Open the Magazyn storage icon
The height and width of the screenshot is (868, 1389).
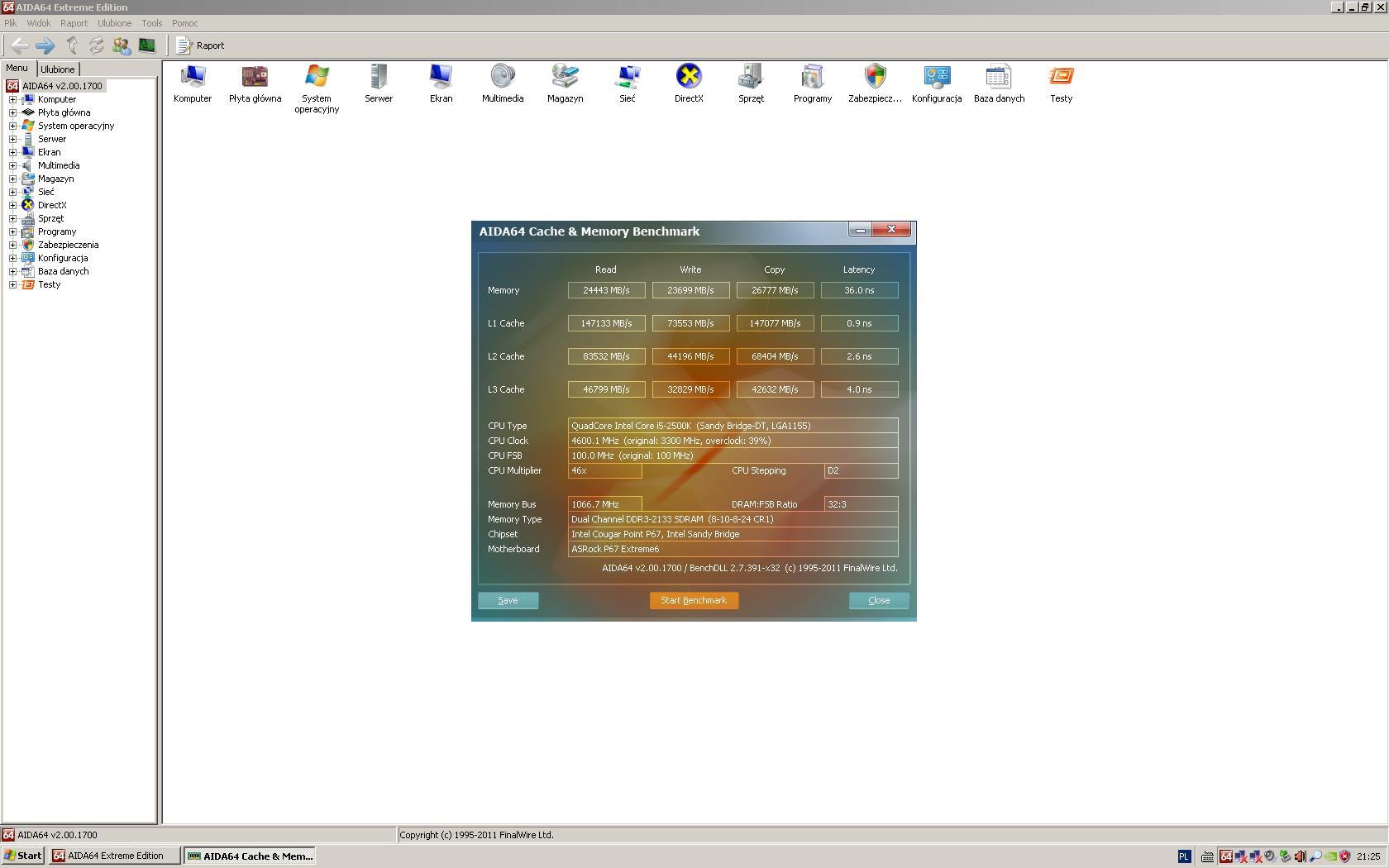(565, 77)
